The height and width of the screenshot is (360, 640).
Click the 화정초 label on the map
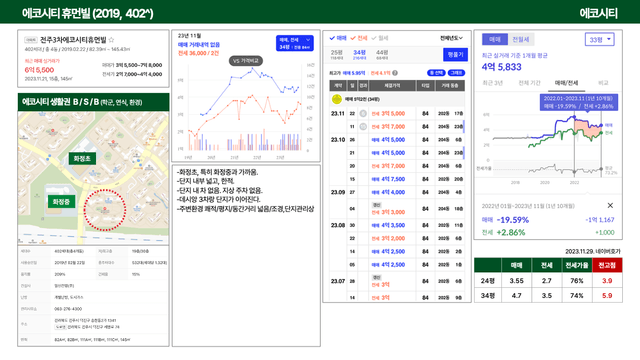coord(82,158)
